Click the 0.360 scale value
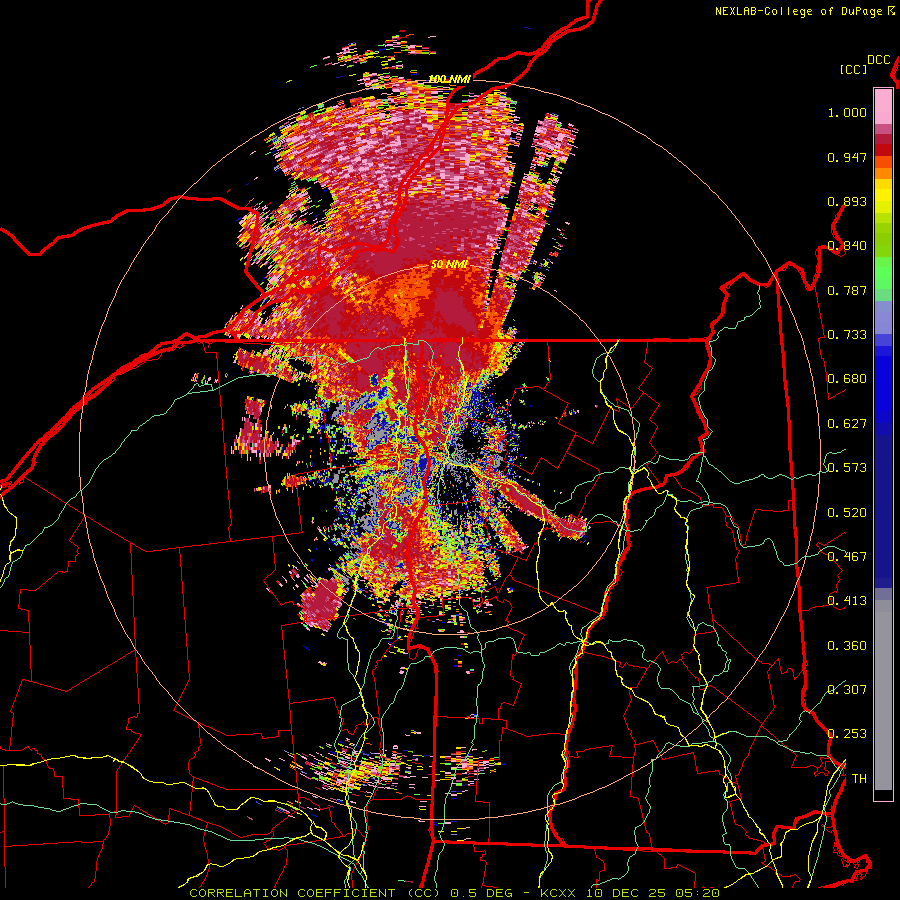This screenshot has height=900, width=900. click(847, 646)
